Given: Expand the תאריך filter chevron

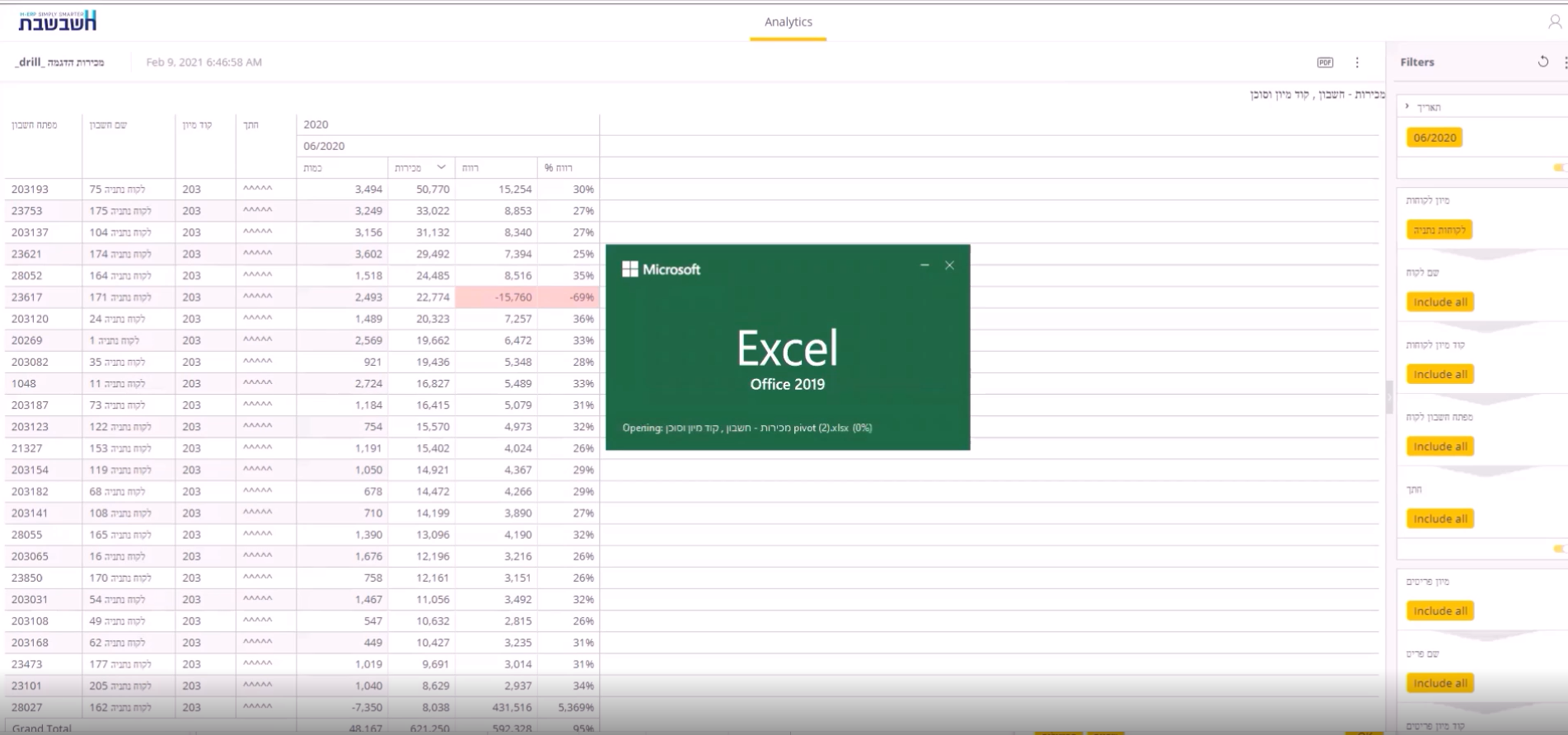Looking at the screenshot, I should [1407, 107].
